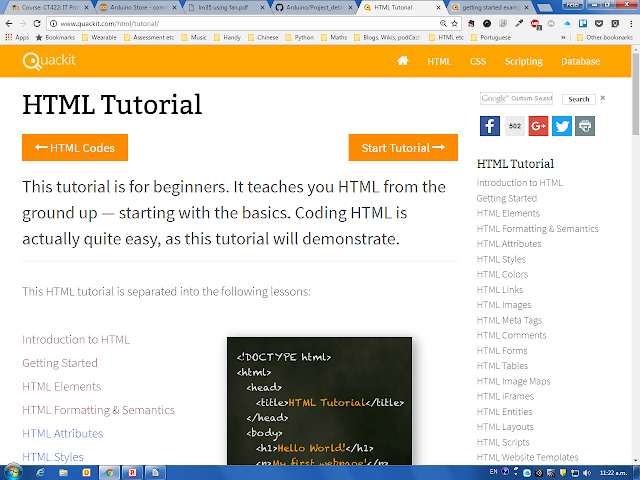
Task: Open the Scripting nav menu item
Action: (524, 61)
